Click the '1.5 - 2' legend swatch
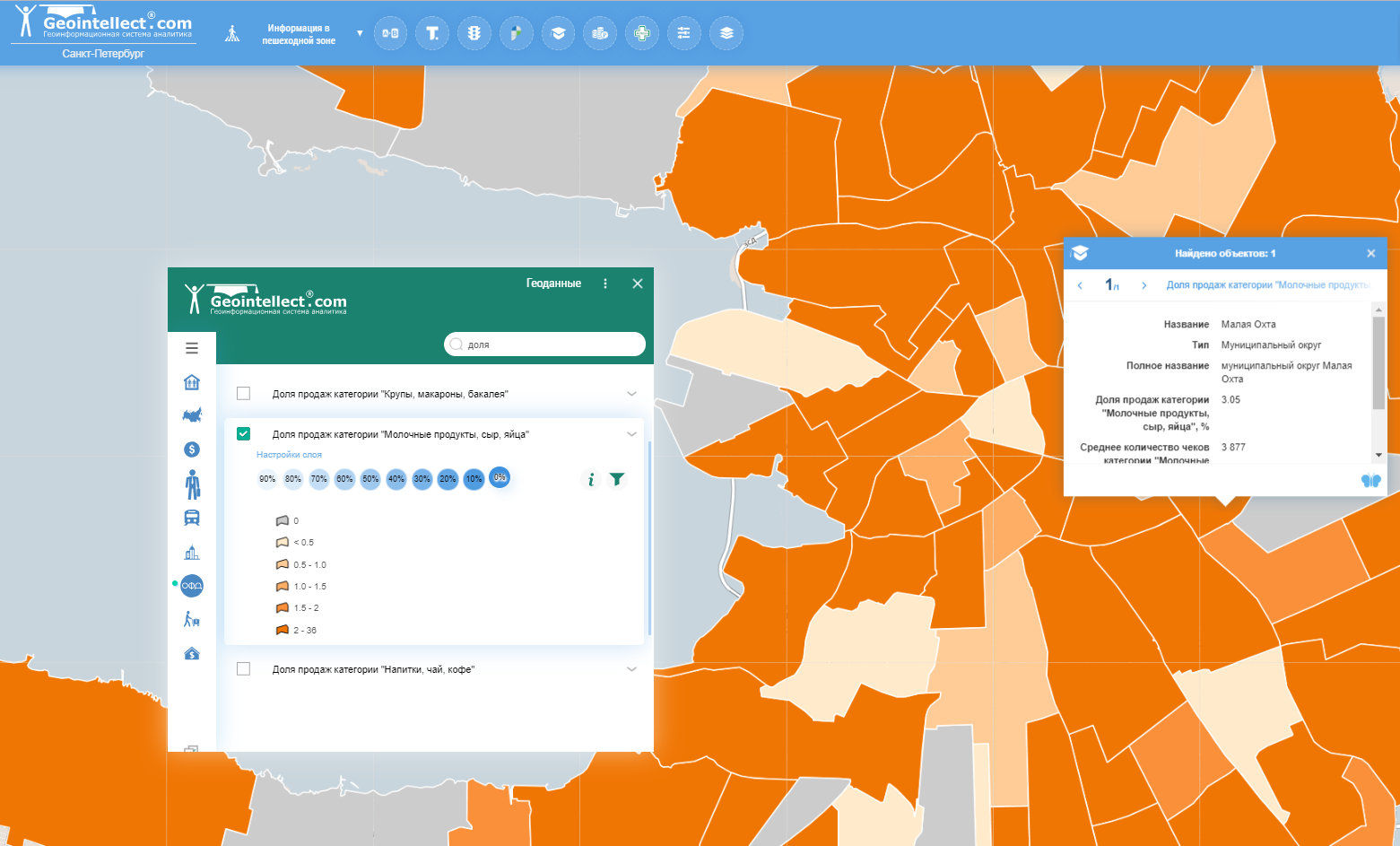This screenshot has height=846, width=1400. [283, 607]
